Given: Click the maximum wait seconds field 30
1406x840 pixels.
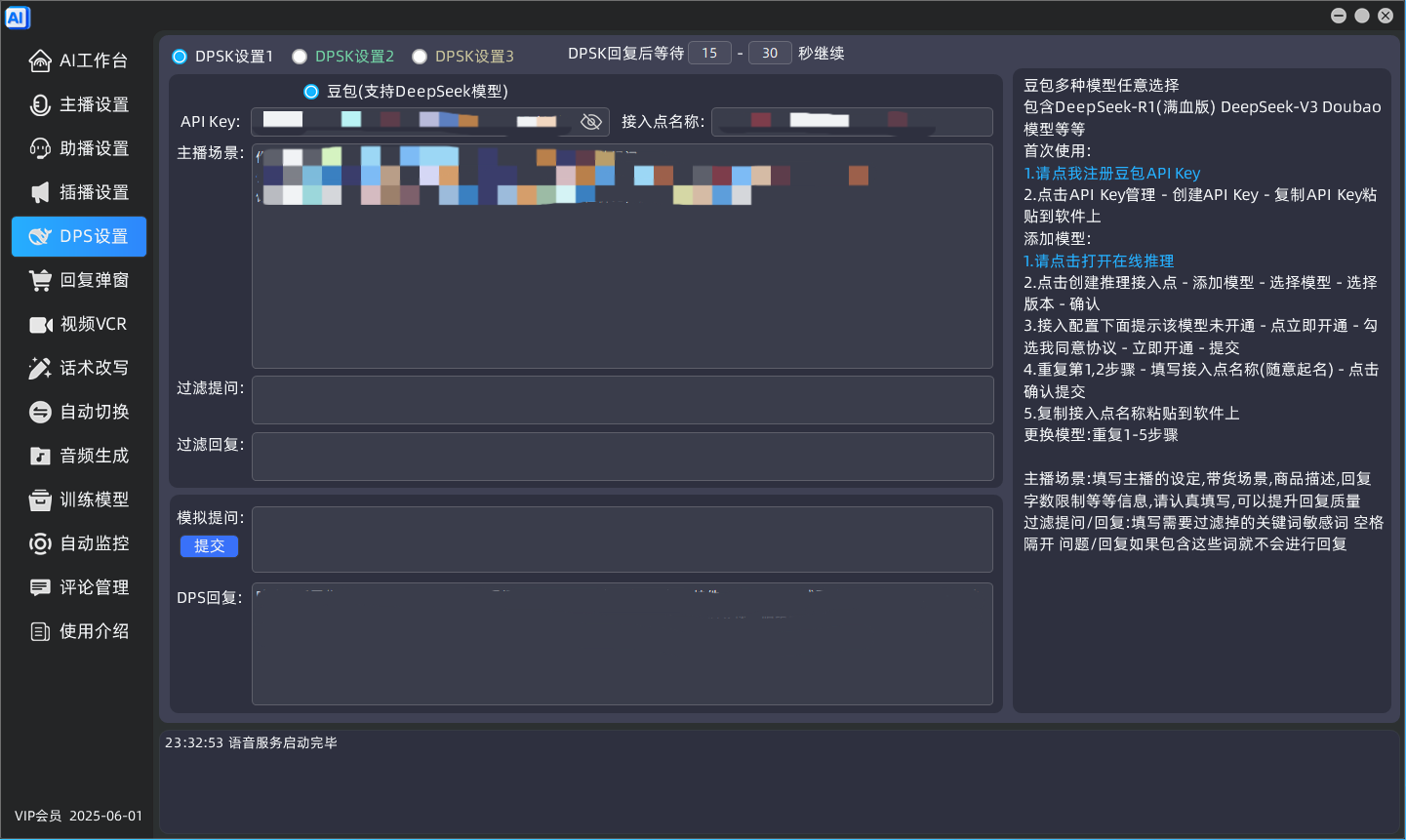Looking at the screenshot, I should pyautogui.click(x=770, y=53).
